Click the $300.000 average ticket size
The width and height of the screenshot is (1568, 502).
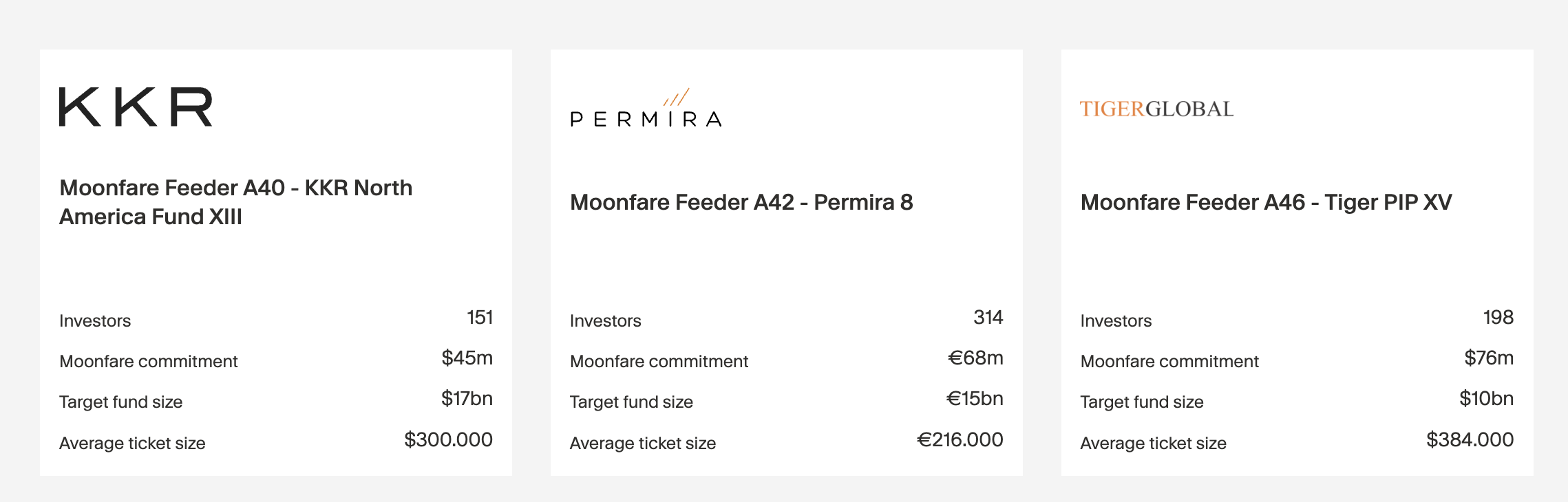[448, 440]
